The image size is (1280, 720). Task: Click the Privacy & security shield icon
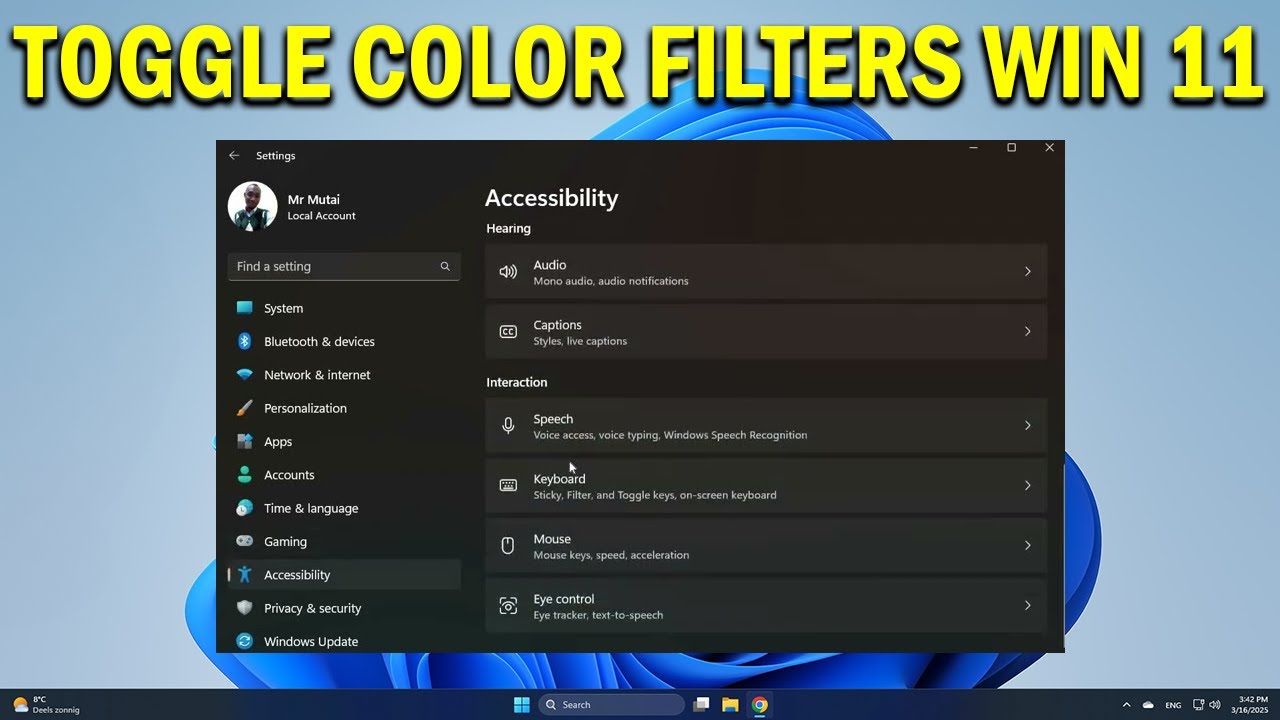[x=244, y=608]
